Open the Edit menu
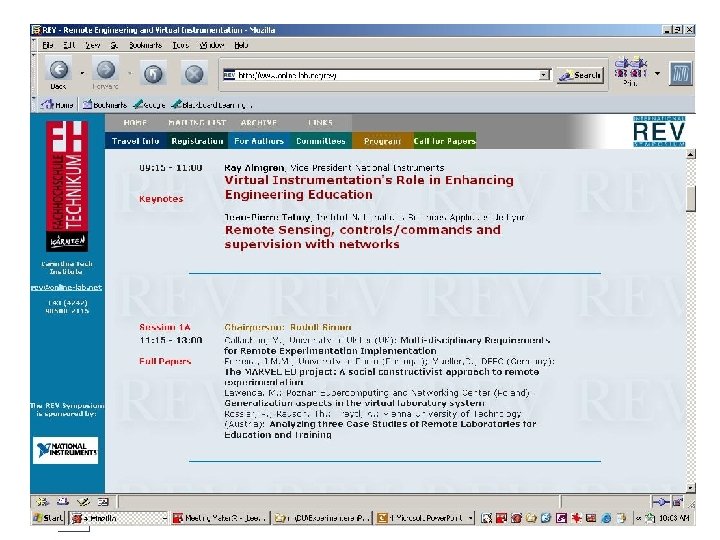The image size is (720, 540). (69, 45)
